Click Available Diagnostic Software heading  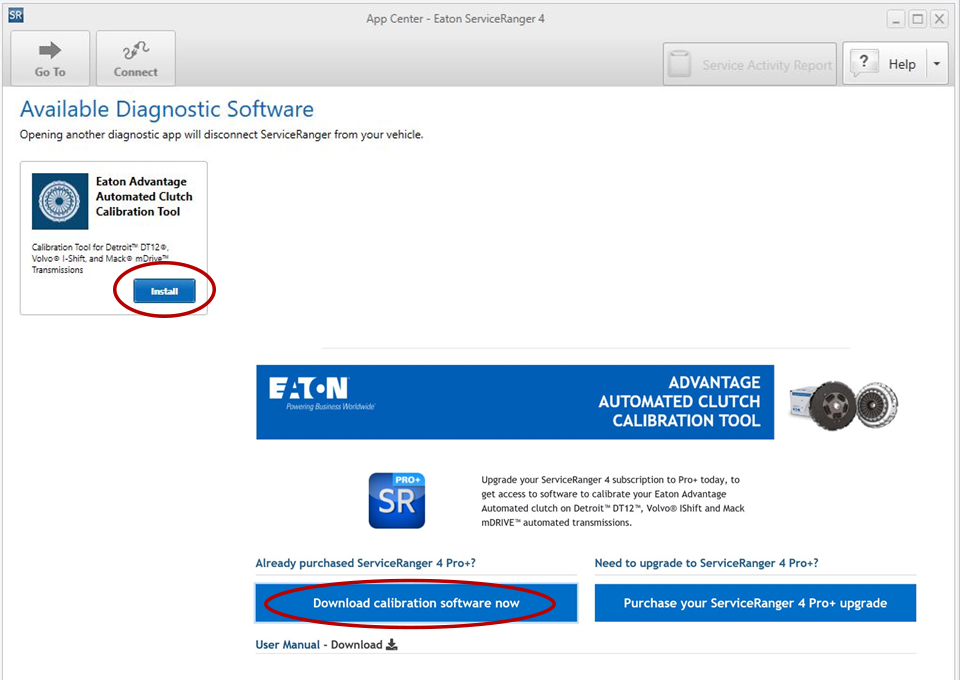click(167, 109)
